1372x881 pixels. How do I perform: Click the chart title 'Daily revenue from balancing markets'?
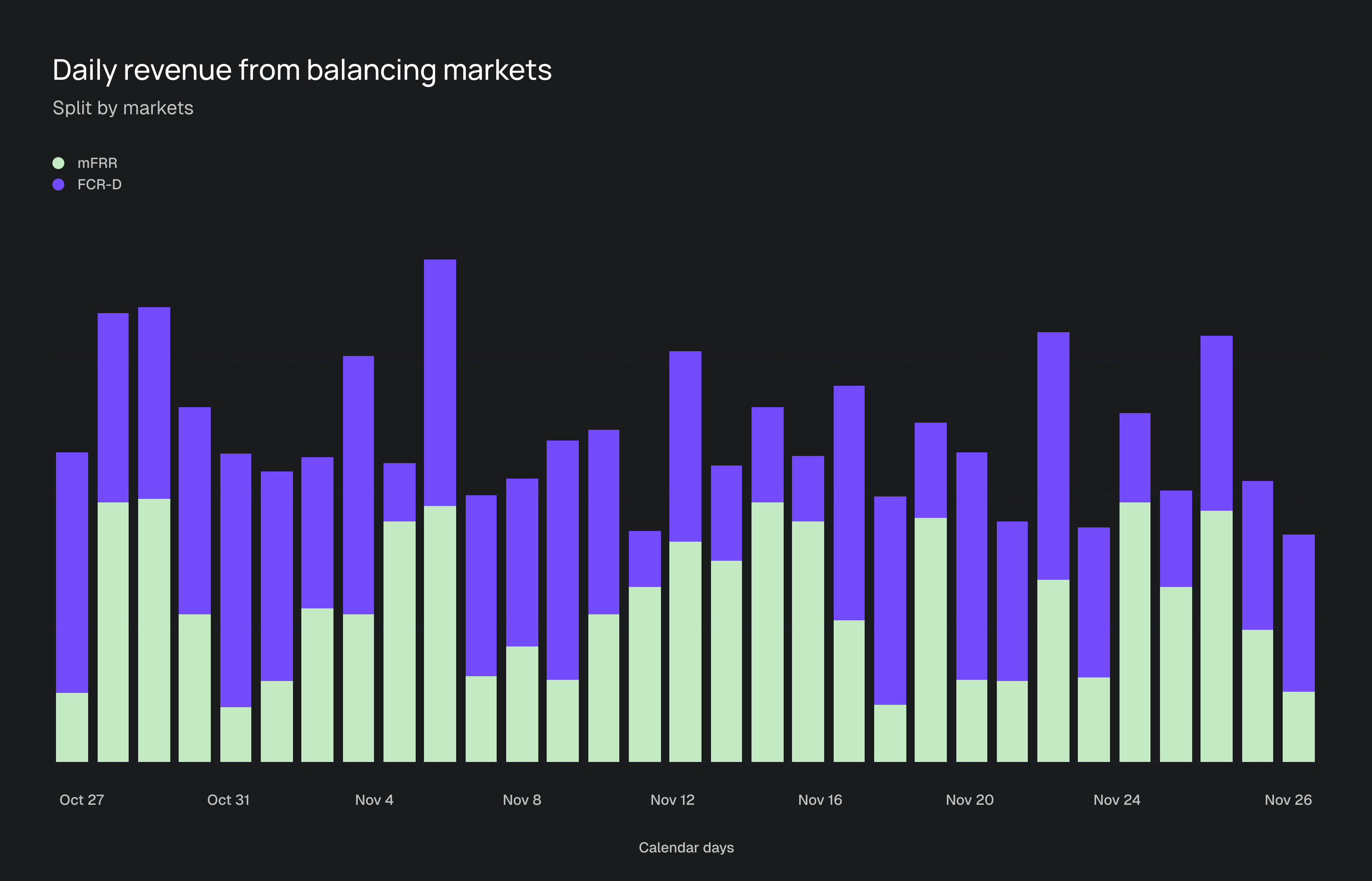(x=302, y=70)
